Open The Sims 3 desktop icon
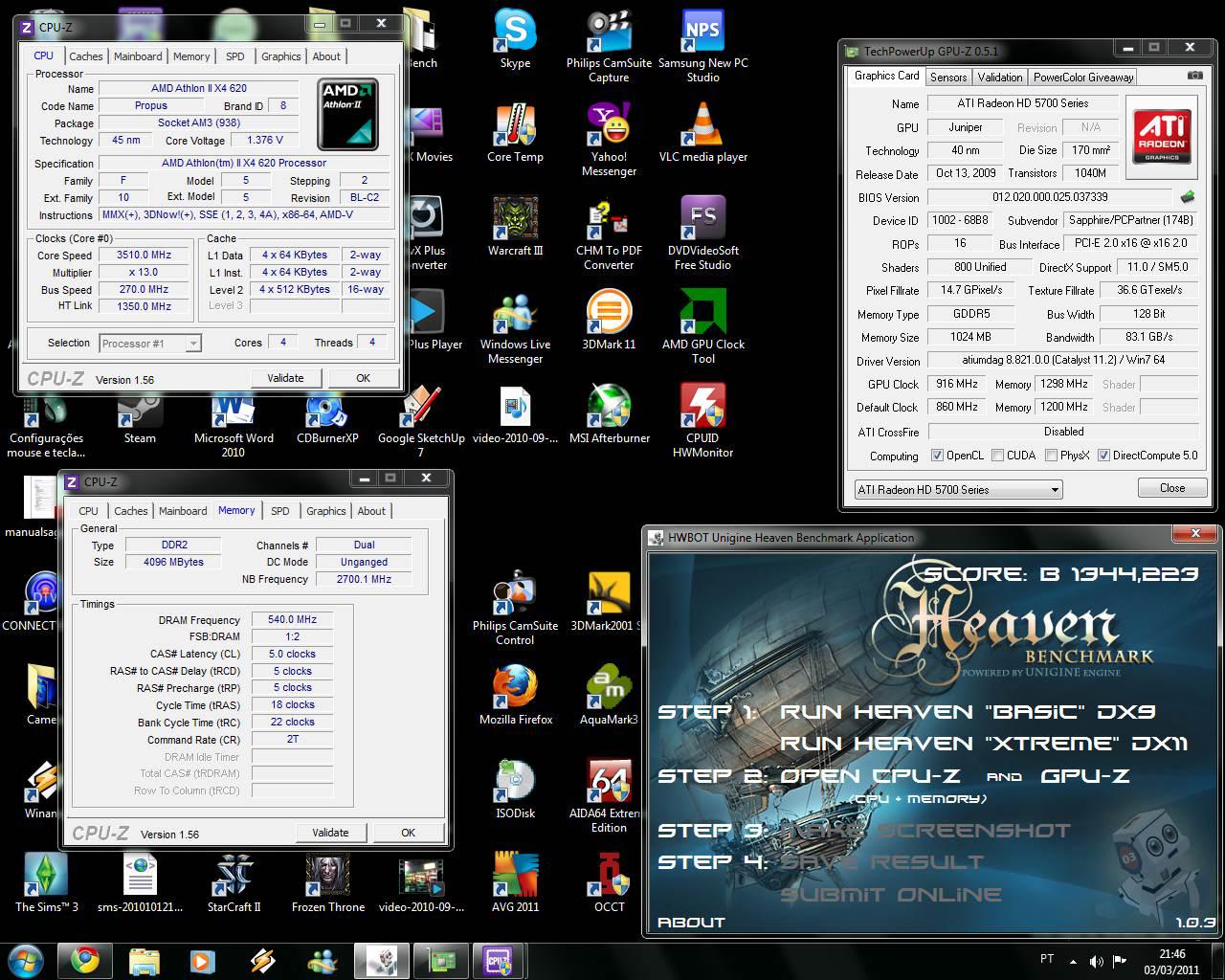This screenshot has width=1225, height=980. (x=46, y=882)
